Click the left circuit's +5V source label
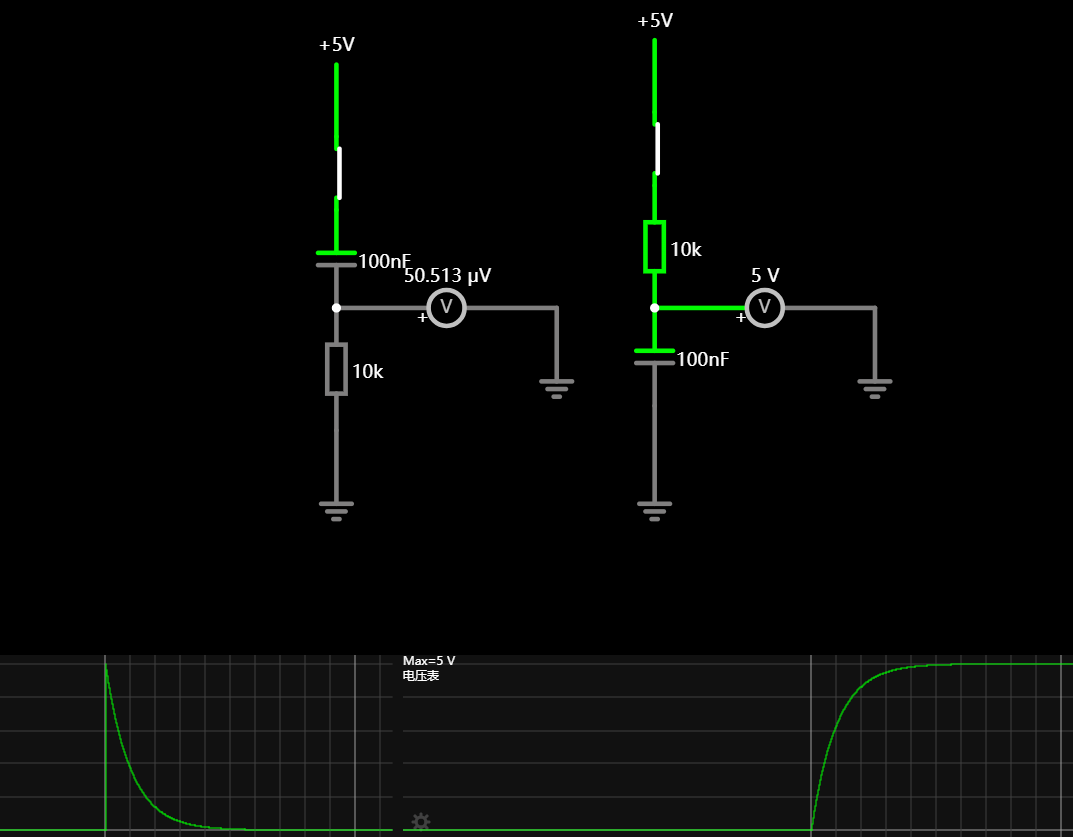The image size is (1073, 837). point(337,44)
